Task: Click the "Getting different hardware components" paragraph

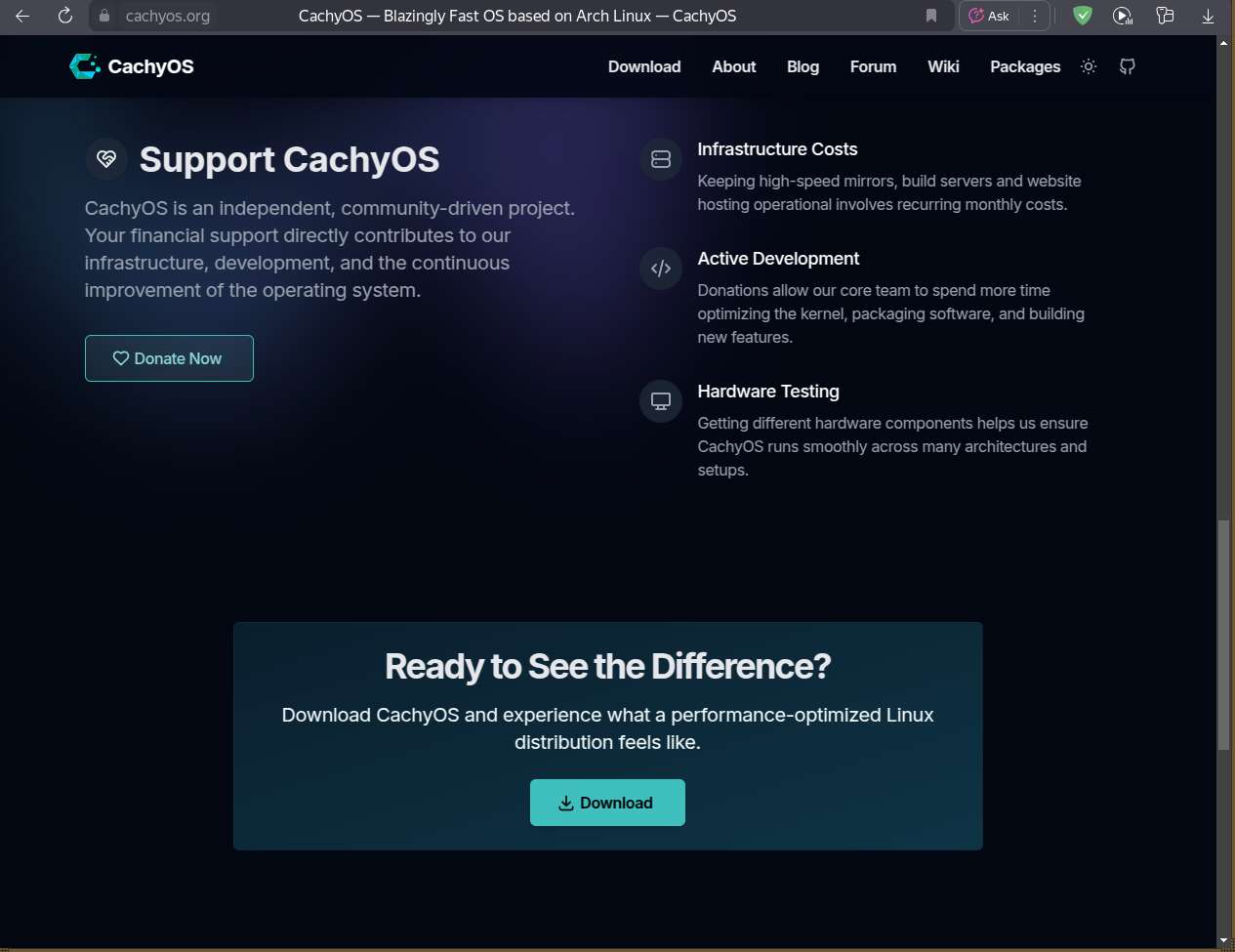Action: pyautogui.click(x=892, y=446)
